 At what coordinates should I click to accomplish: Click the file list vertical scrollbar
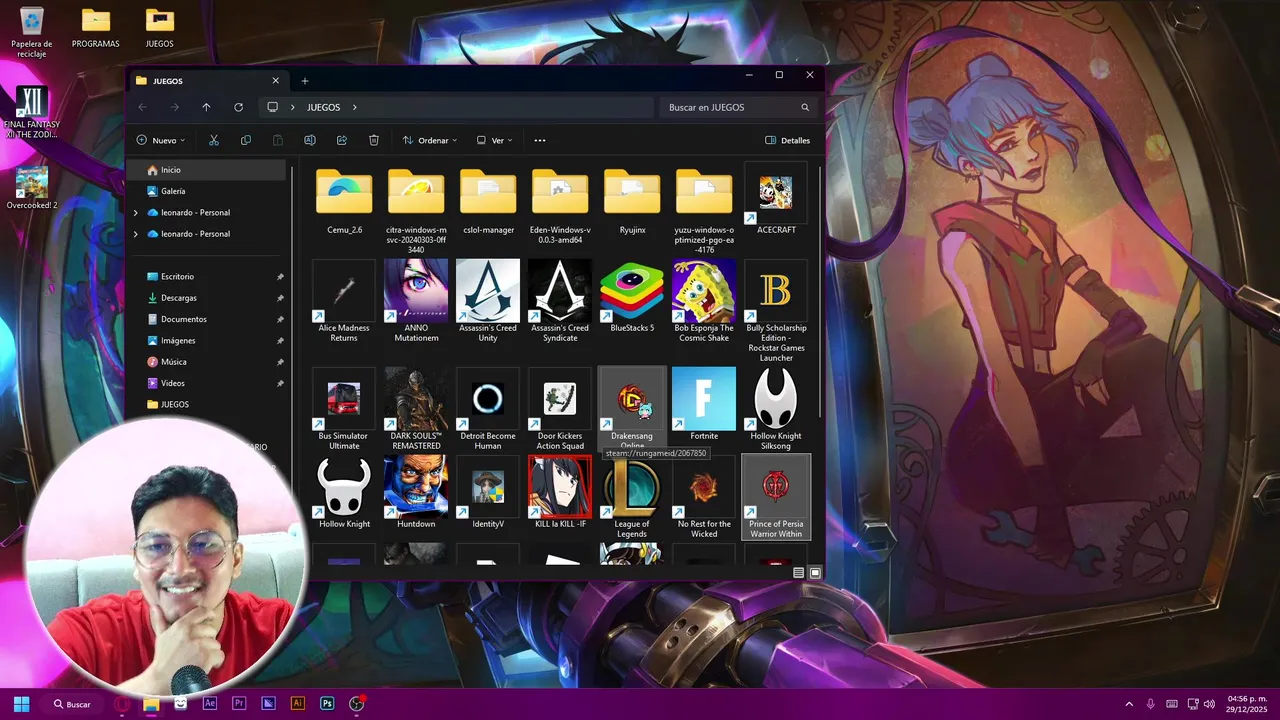tap(820, 290)
